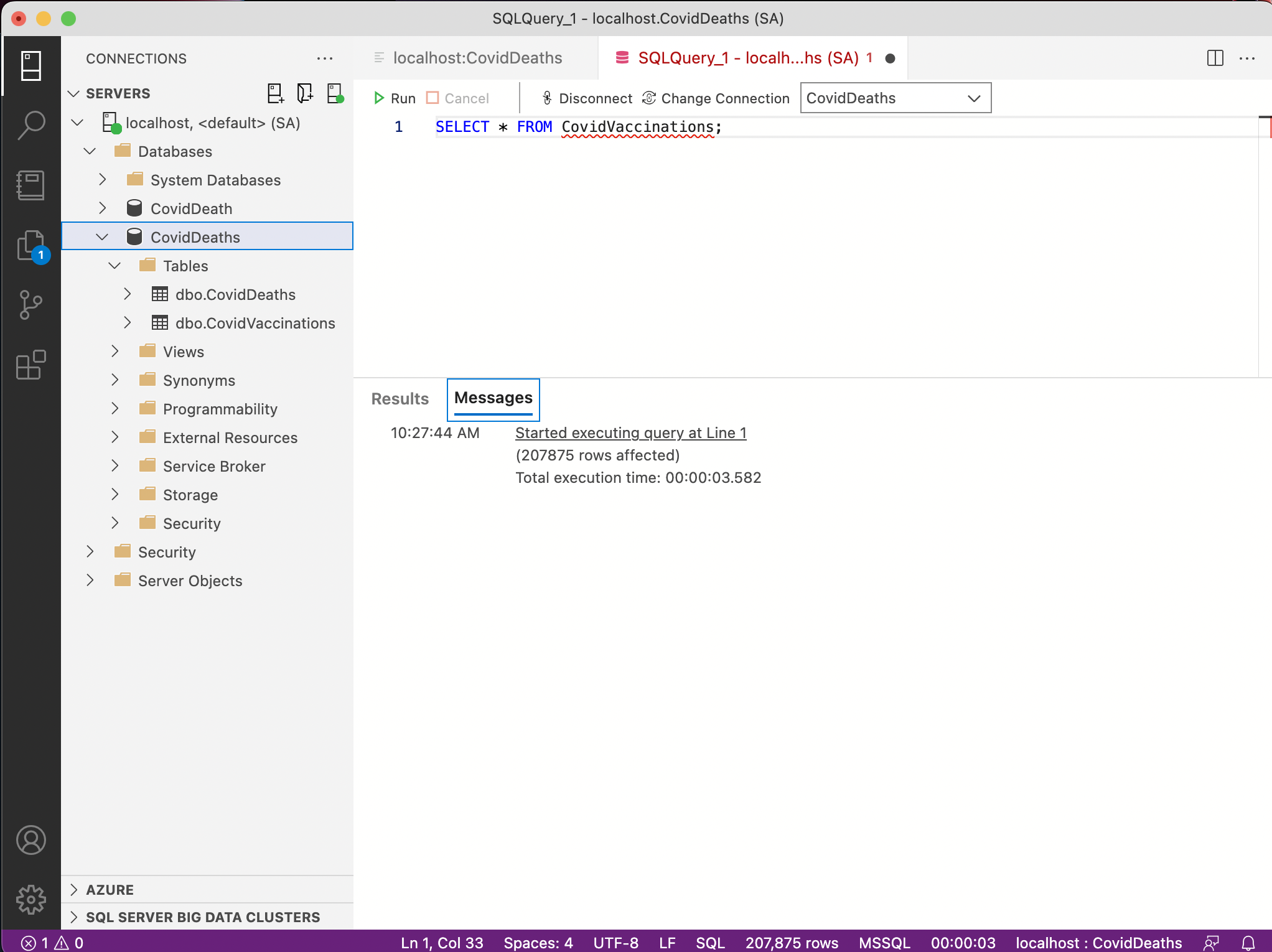Viewport: 1272px width, 952px height.
Task: Switch to the Results tab
Action: 400,399
